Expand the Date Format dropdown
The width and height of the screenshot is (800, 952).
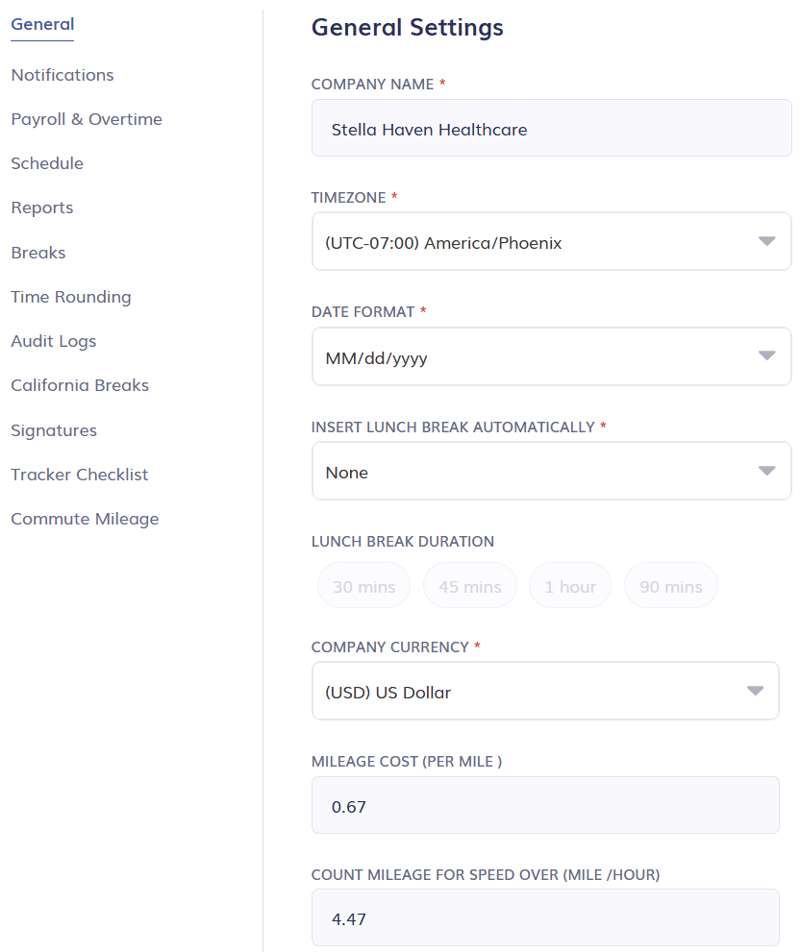coord(551,356)
